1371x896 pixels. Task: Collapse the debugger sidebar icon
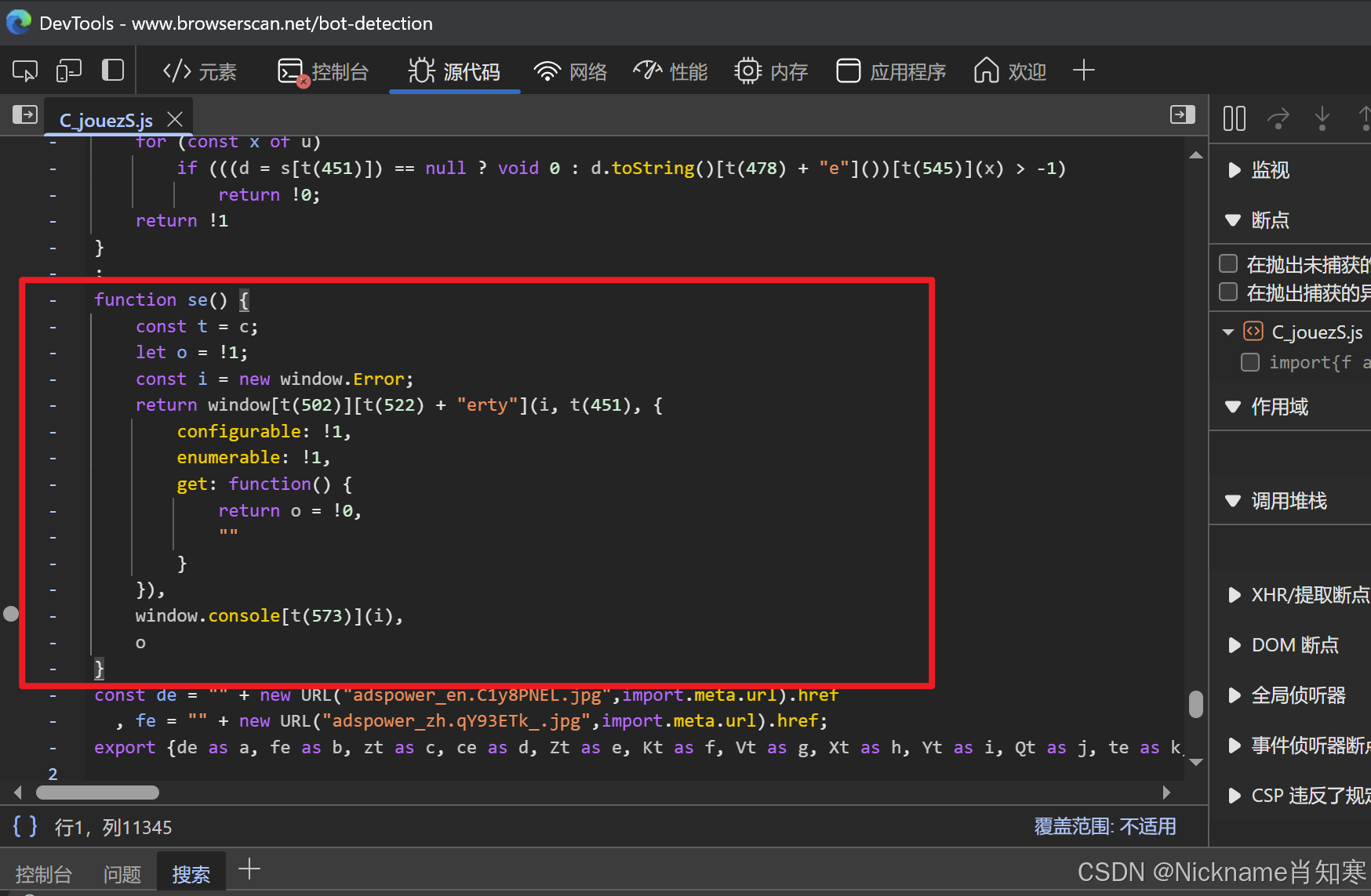tap(1182, 114)
